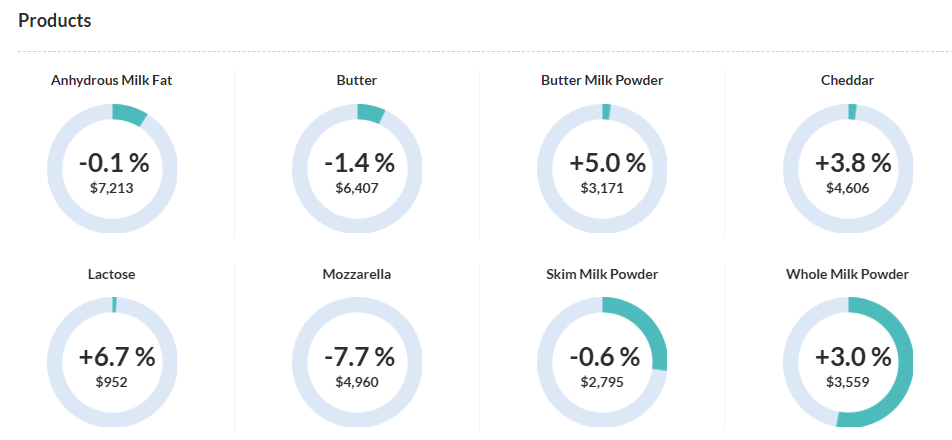Viewport: 952px width, 440px height.
Task: Select the Mozzarella product title
Action: (357, 274)
